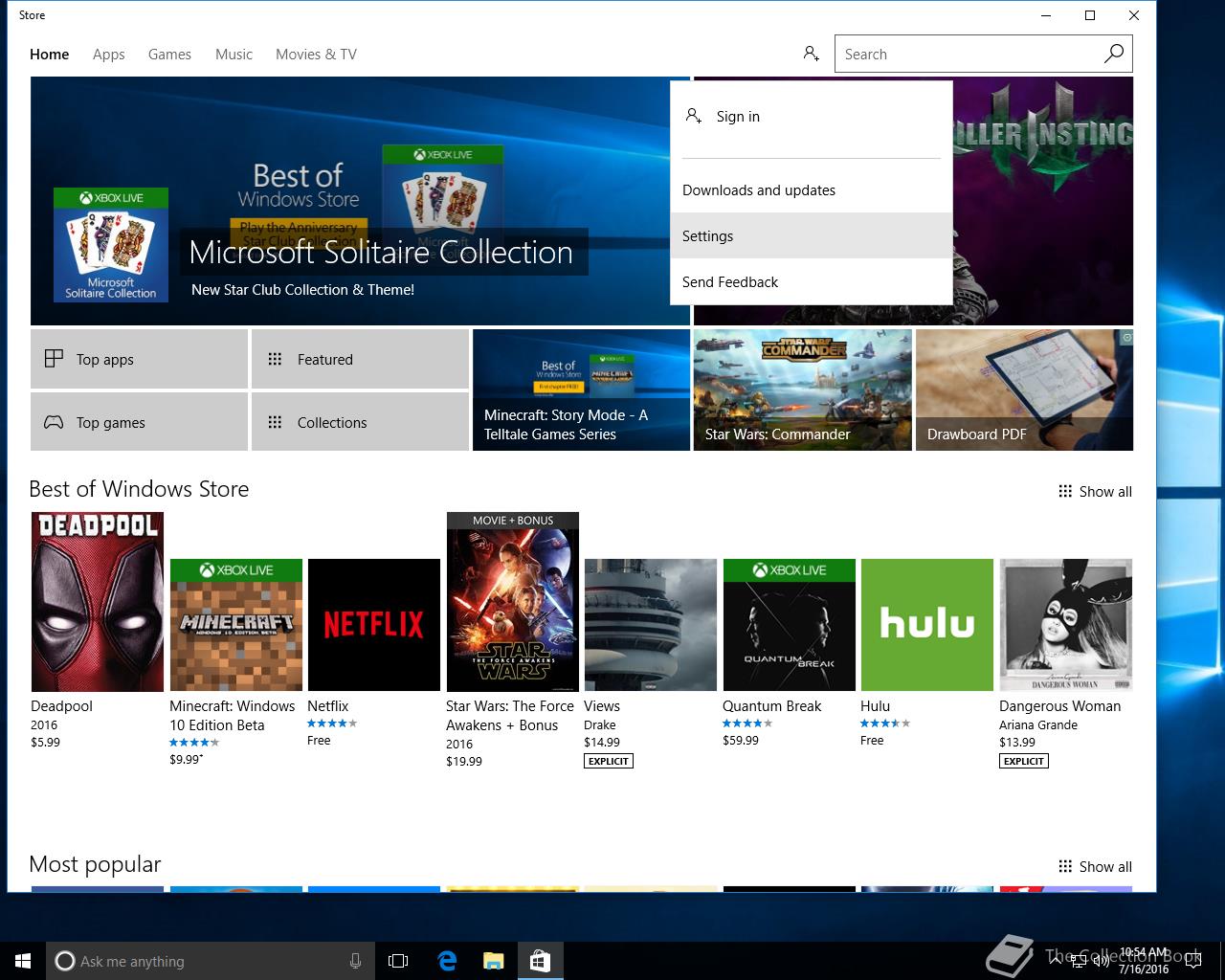Click the Featured grid icon
Screen dimensions: 1225x980
tap(275, 359)
